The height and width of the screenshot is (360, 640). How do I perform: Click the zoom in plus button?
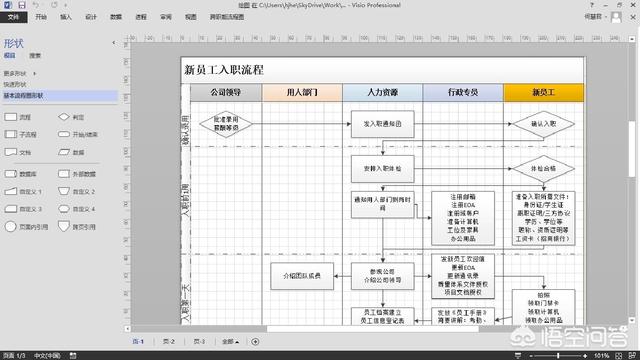click(x=585, y=356)
